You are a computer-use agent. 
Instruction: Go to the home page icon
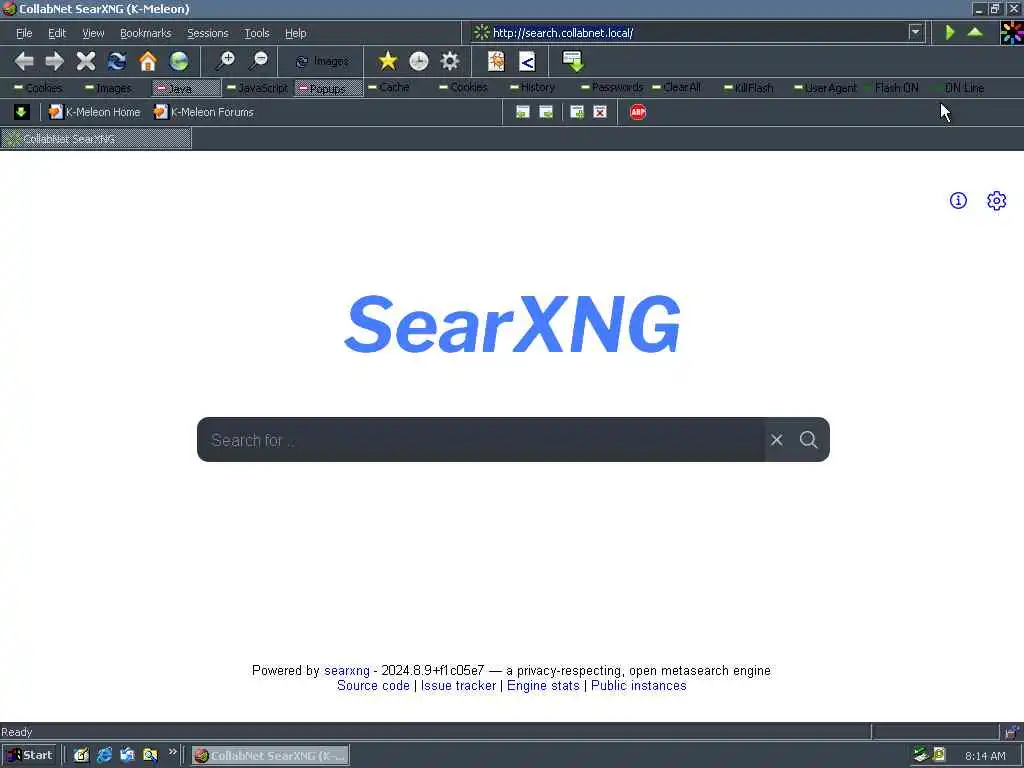click(x=148, y=61)
